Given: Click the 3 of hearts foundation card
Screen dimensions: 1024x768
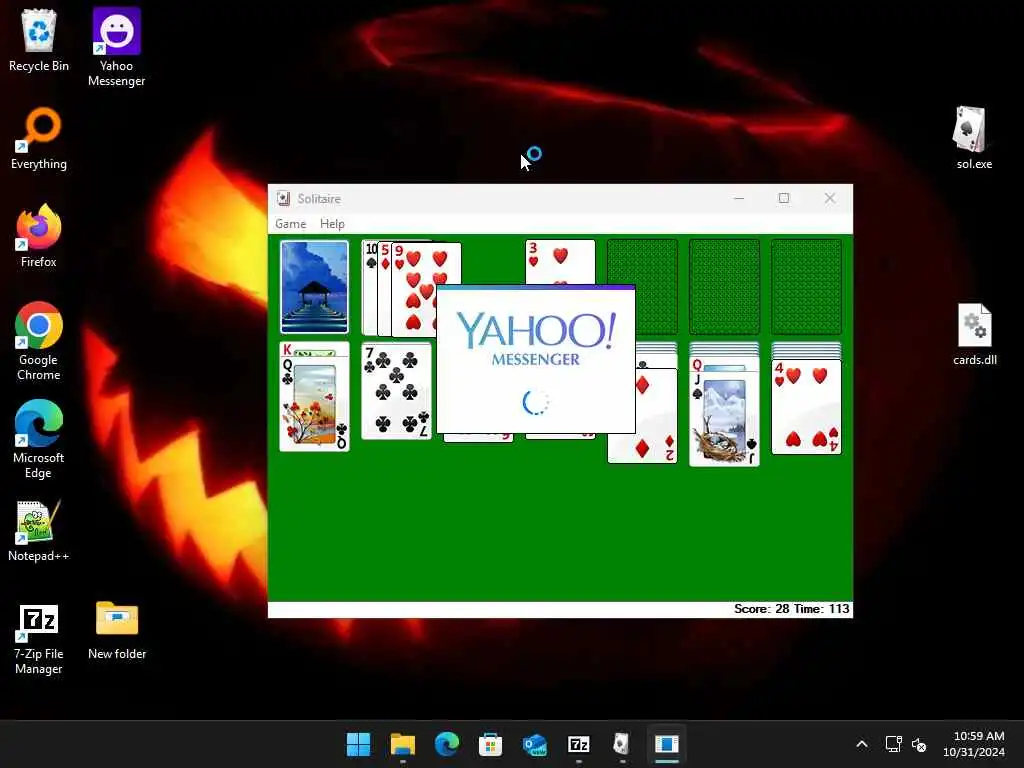Looking at the screenshot, I should (x=560, y=262).
